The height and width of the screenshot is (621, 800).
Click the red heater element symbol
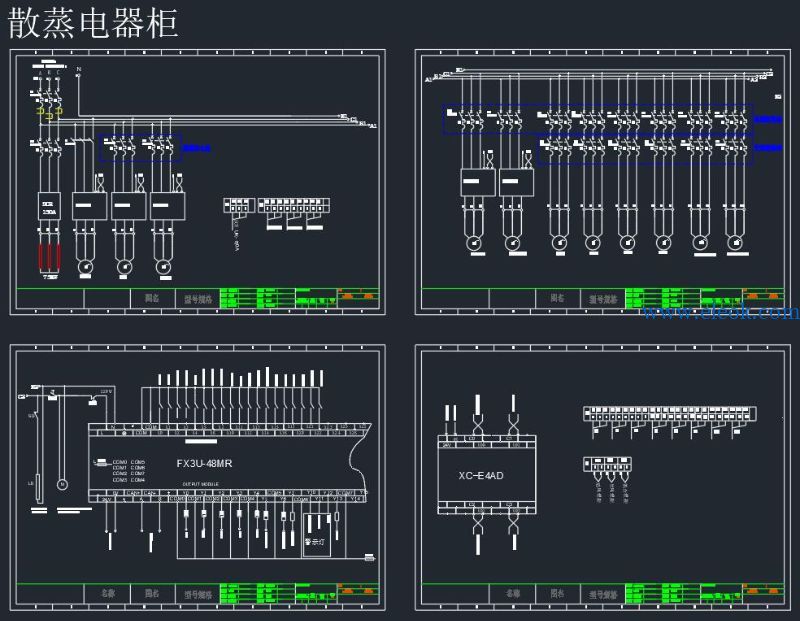coord(49,257)
